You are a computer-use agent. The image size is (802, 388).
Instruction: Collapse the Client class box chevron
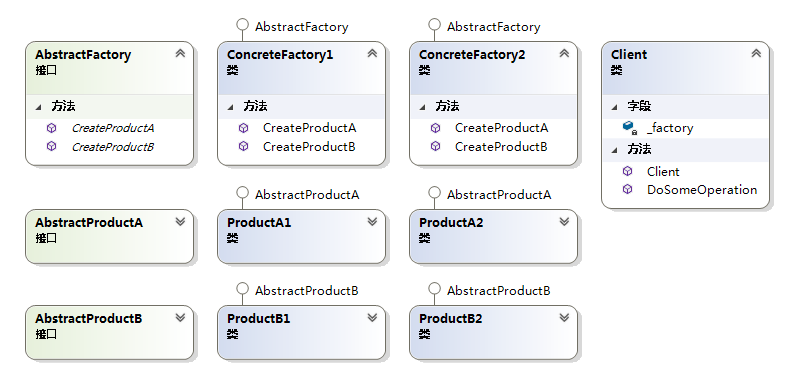click(756, 53)
